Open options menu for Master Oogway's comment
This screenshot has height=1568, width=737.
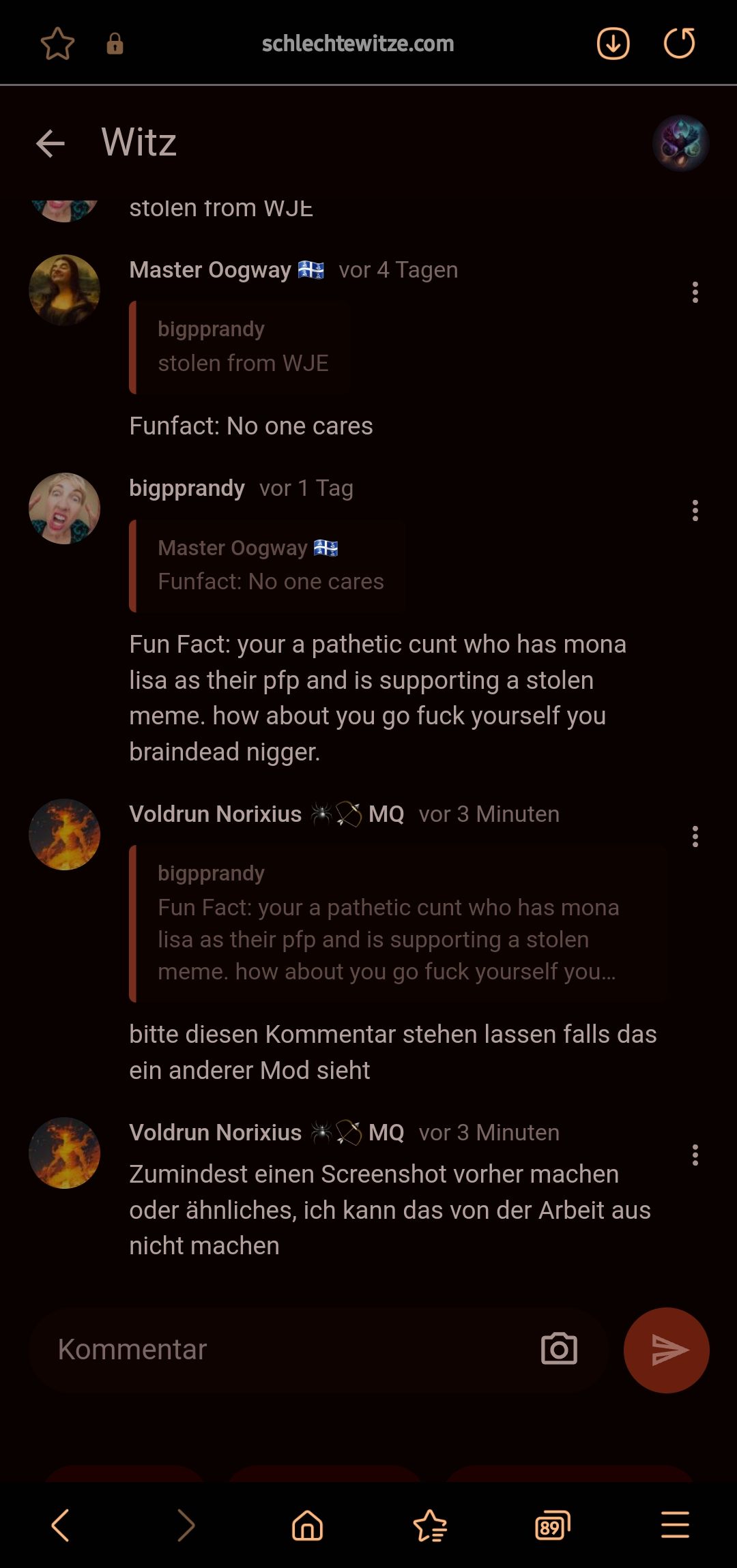point(695,293)
